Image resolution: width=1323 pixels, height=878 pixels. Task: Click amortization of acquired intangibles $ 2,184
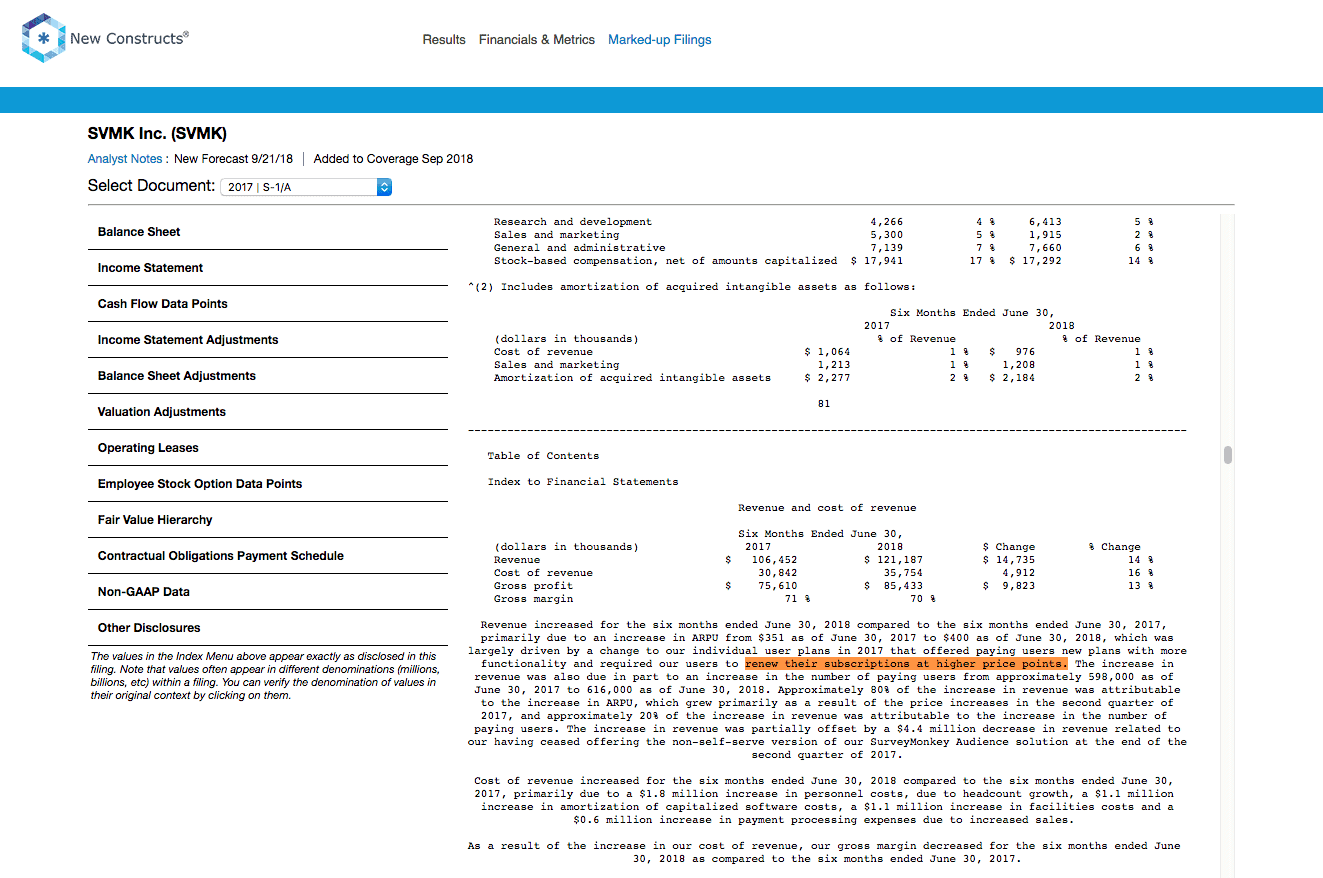[x=1012, y=378]
